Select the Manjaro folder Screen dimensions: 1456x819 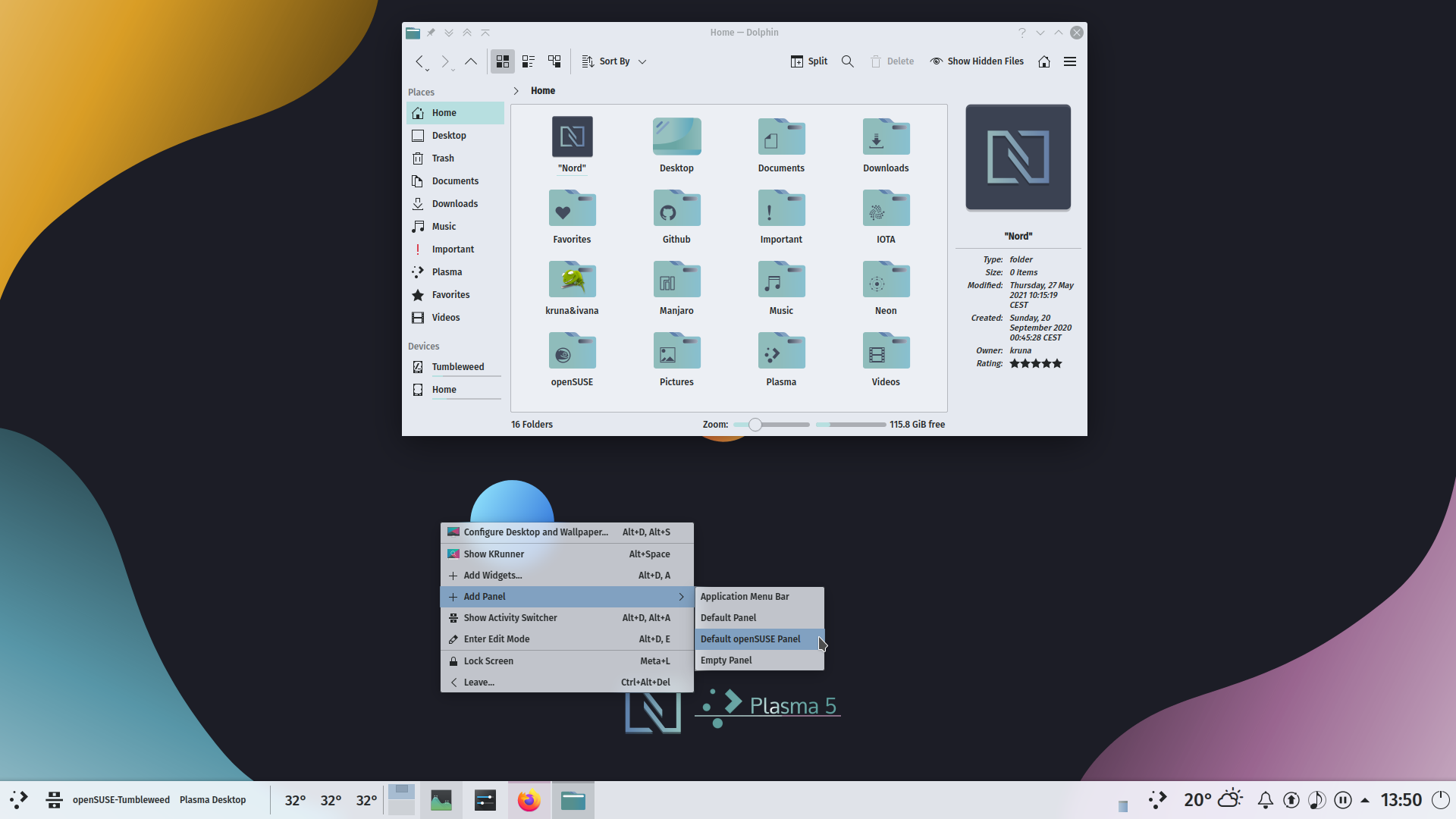coord(676,288)
